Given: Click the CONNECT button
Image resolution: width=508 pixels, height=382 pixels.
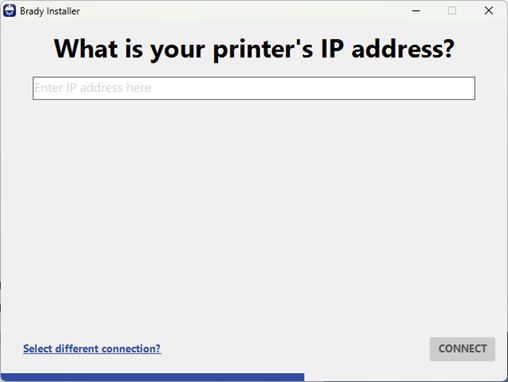Looking at the screenshot, I should (462, 349).
